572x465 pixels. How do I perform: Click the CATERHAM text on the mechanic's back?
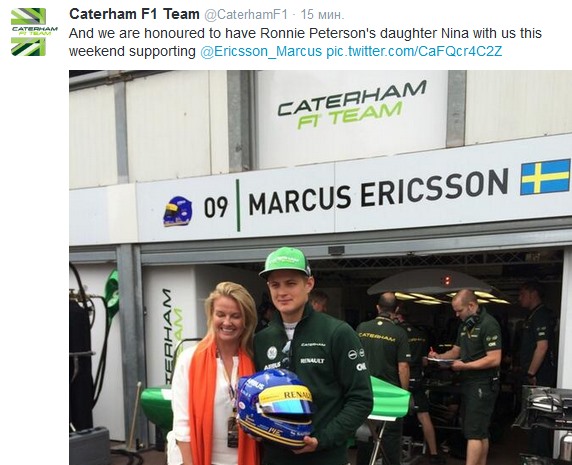(x=376, y=336)
